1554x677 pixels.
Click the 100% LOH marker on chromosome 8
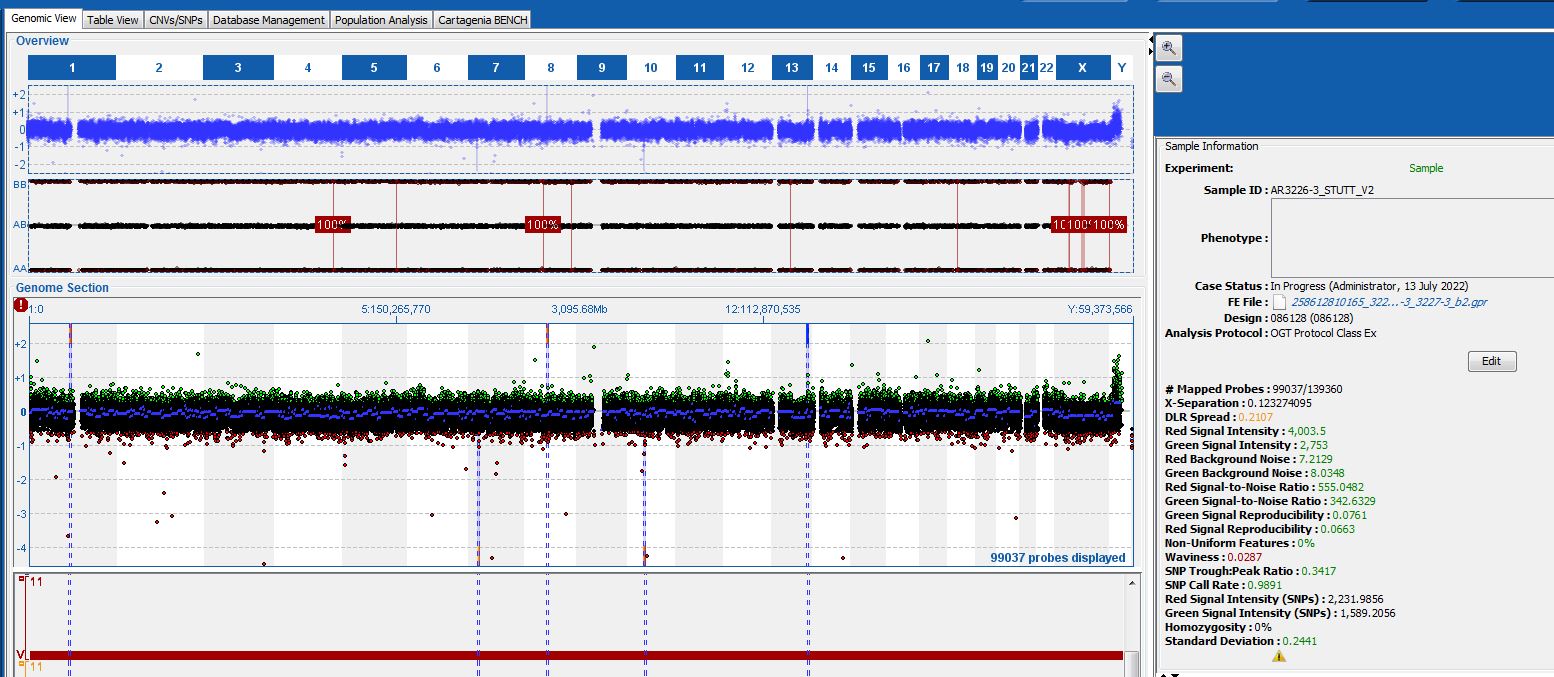[543, 225]
